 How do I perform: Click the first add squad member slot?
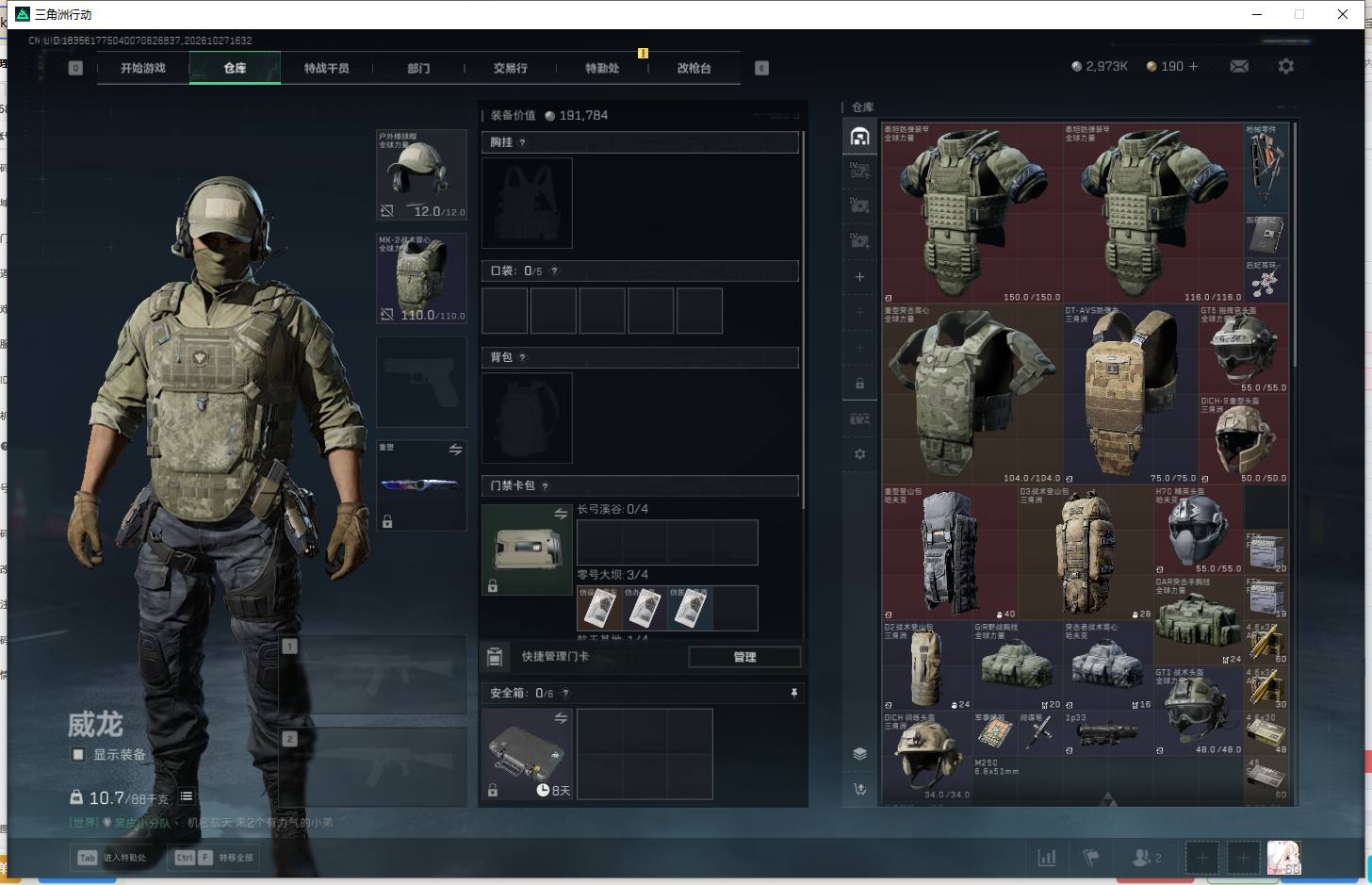click(1202, 858)
